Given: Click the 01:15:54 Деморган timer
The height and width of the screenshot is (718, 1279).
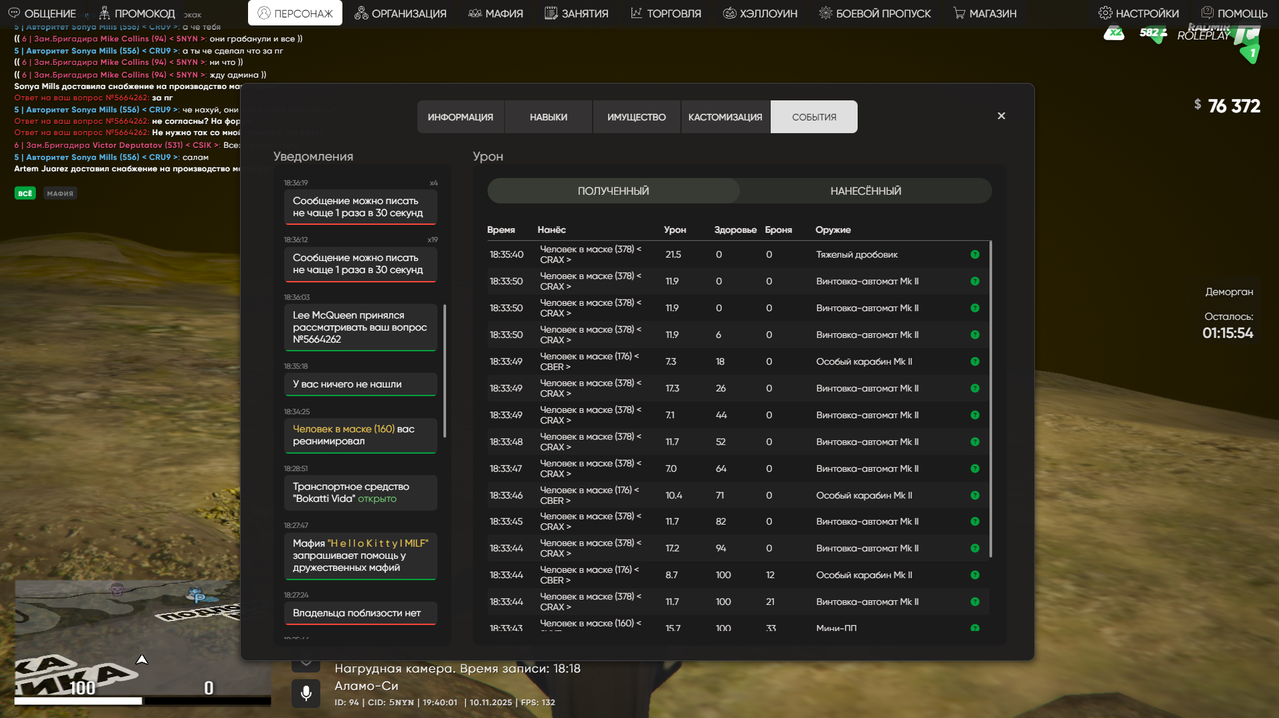Looking at the screenshot, I should (x=1228, y=333).
